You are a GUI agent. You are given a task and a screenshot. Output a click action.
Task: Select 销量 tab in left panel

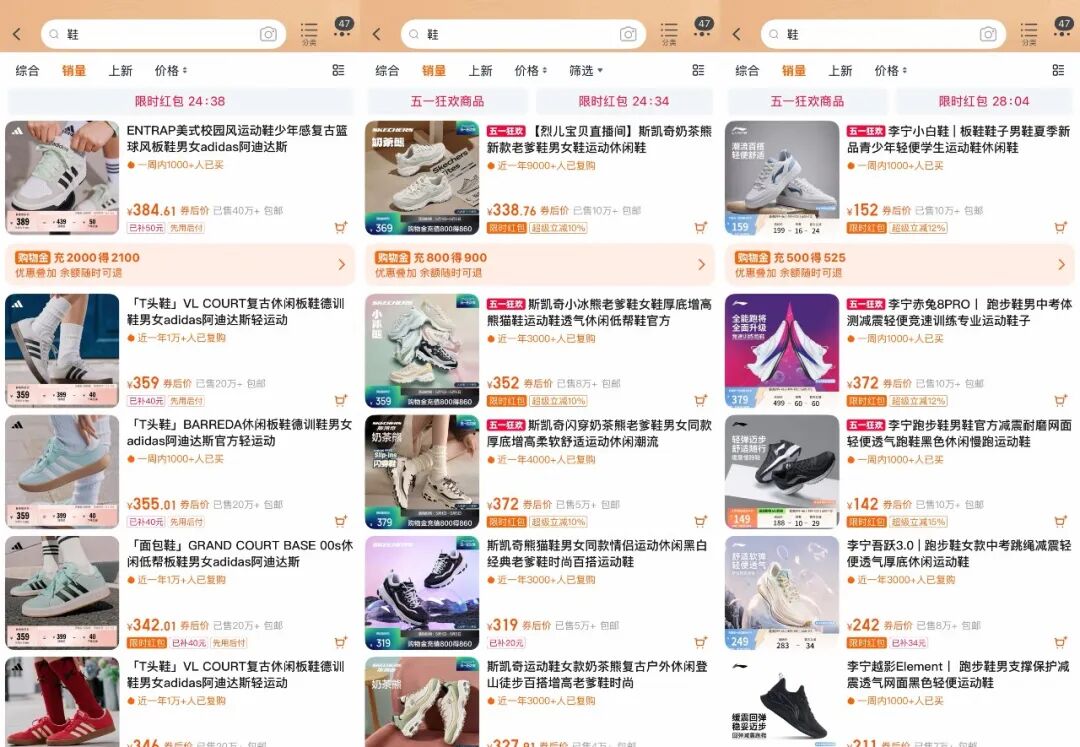74,70
